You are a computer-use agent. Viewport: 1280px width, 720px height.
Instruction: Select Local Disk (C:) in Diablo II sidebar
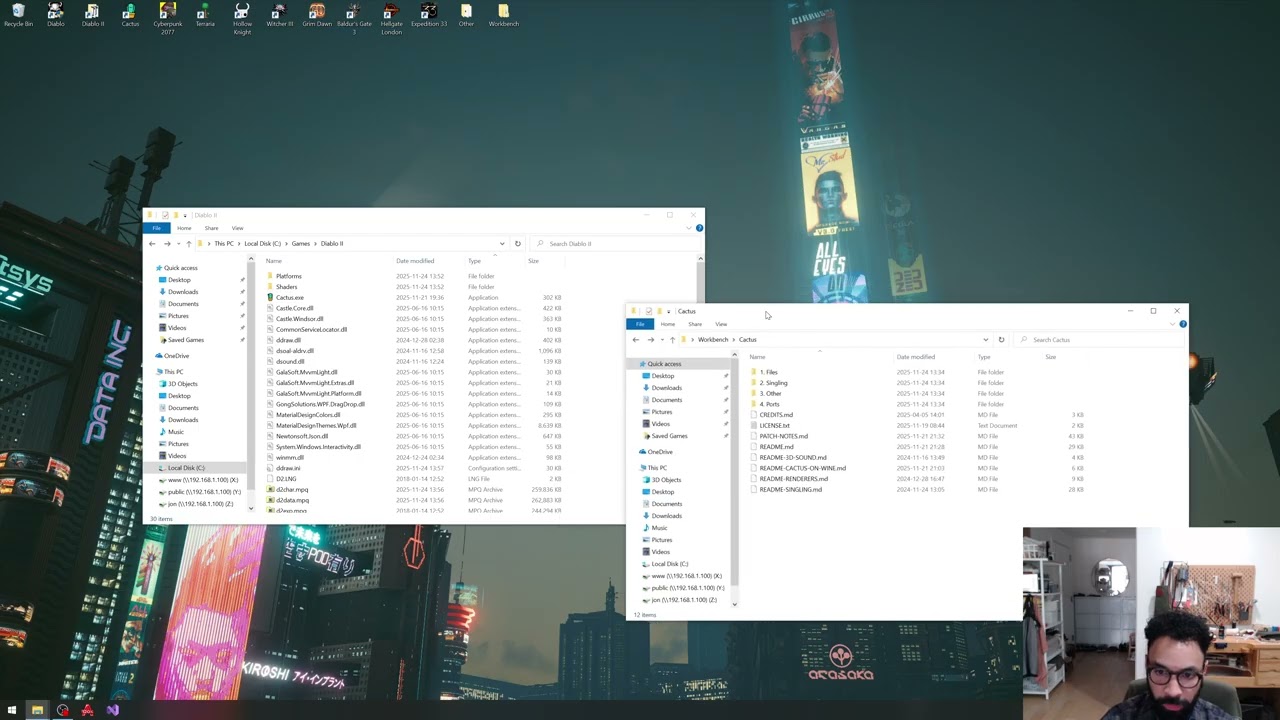(x=186, y=468)
